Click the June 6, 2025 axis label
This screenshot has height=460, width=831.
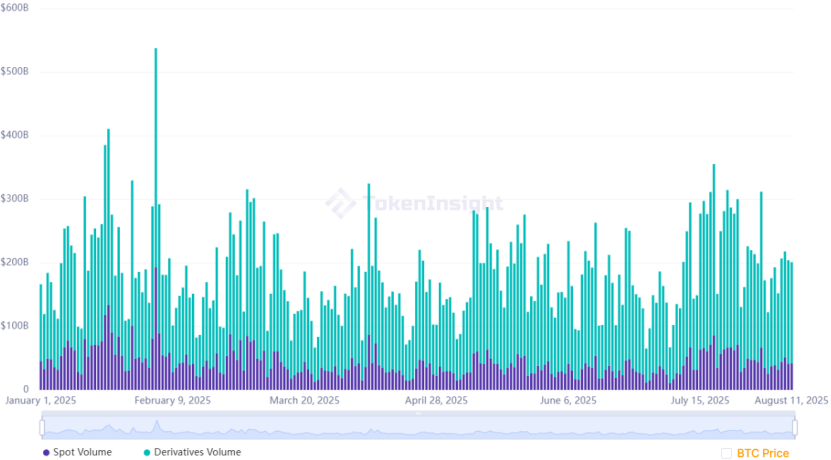click(x=568, y=401)
